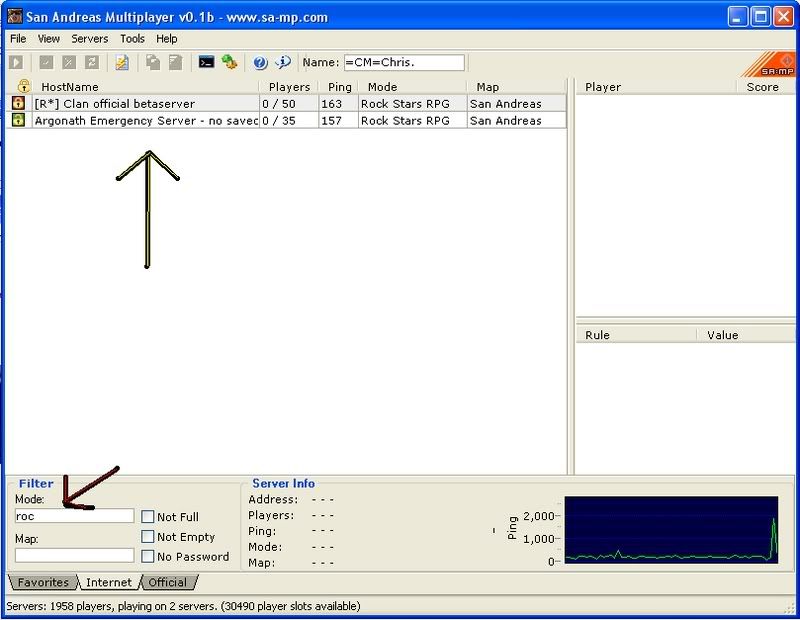The width and height of the screenshot is (800, 620).
Task: Click the Name field containing =CM=Chris.
Action: click(404, 62)
